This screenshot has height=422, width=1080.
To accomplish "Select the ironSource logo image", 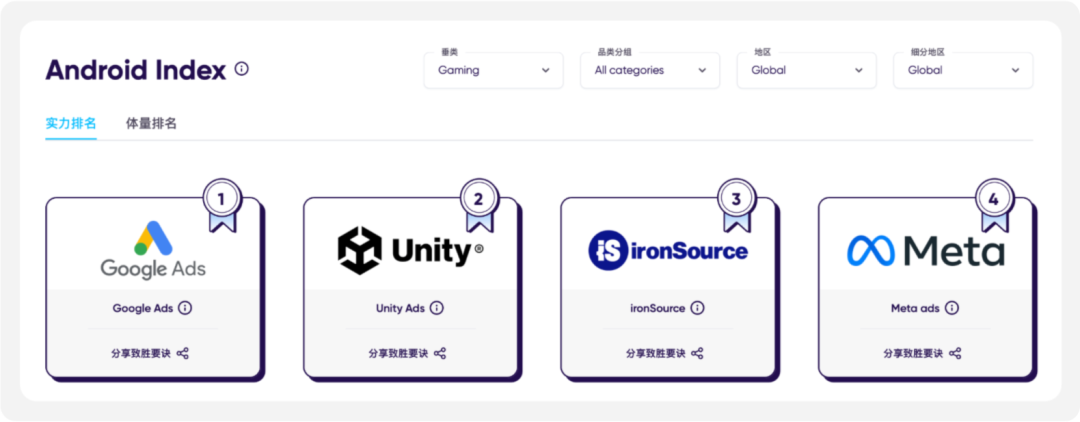I will coord(668,251).
